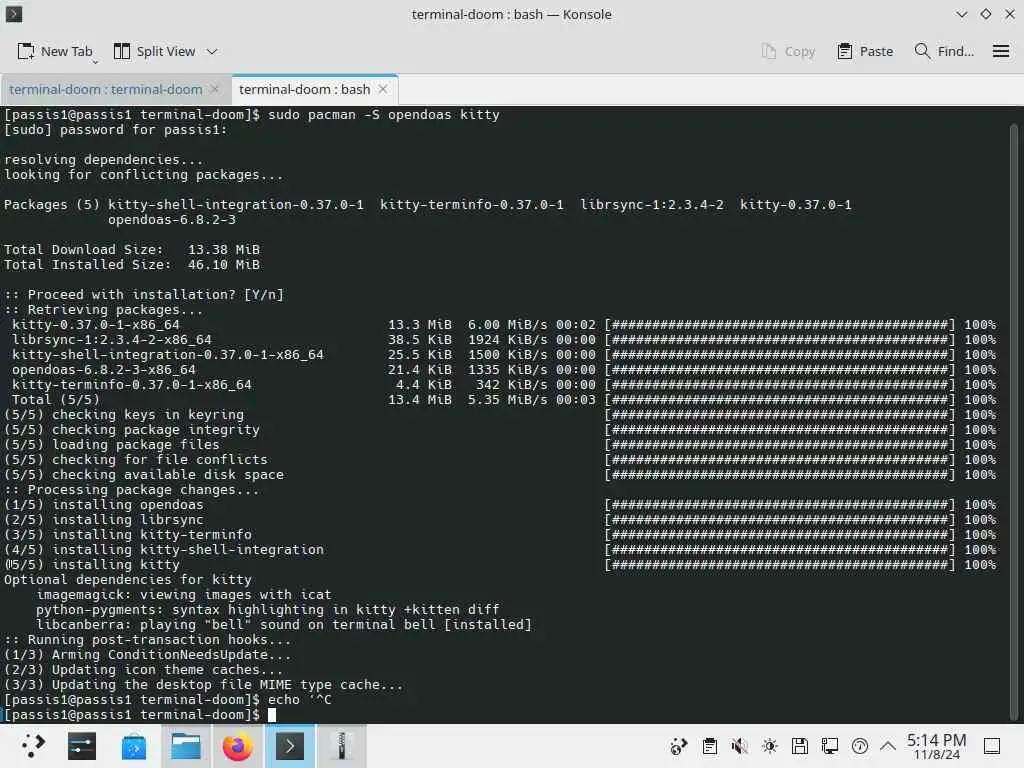This screenshot has height=768, width=1024.
Task: Open removable devices tray icon
Action: [x=799, y=746]
